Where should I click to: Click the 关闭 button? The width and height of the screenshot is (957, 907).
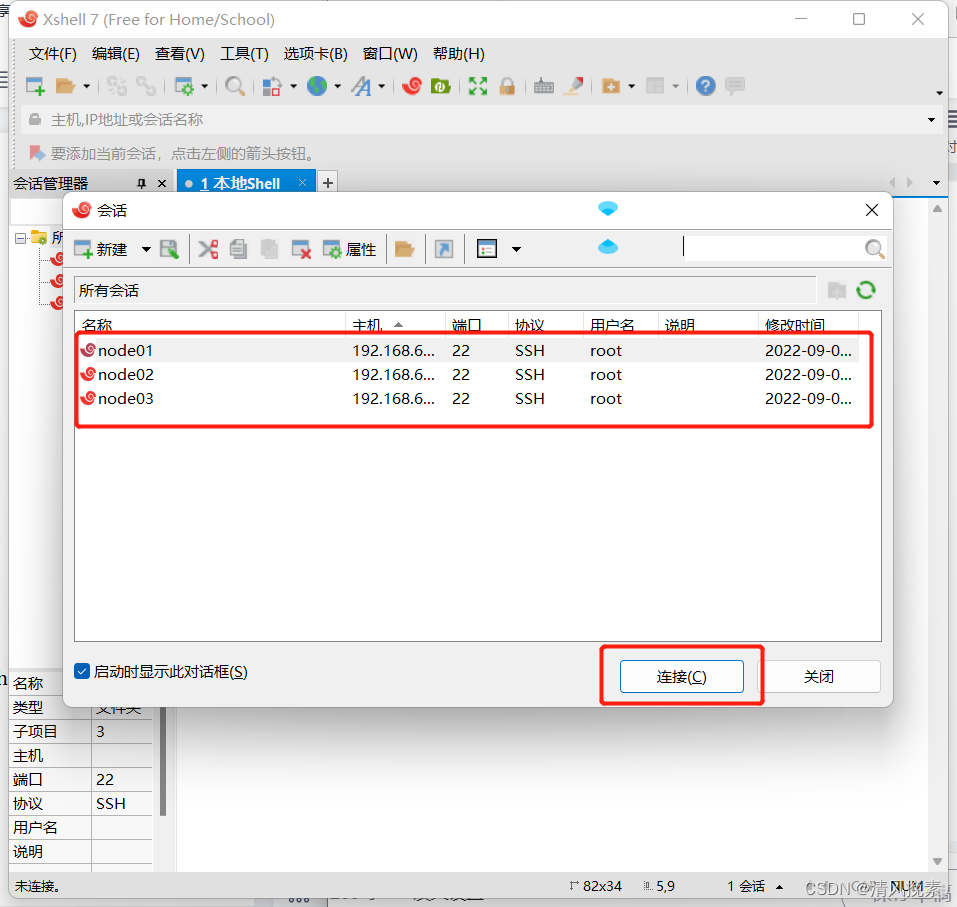pyautogui.click(x=820, y=676)
